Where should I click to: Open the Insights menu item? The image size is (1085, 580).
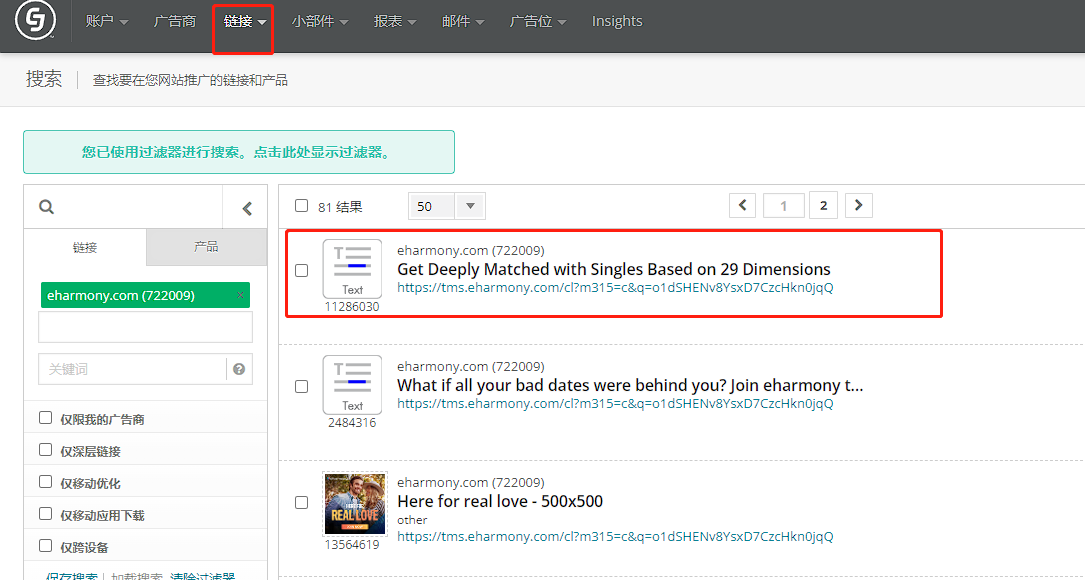point(617,21)
